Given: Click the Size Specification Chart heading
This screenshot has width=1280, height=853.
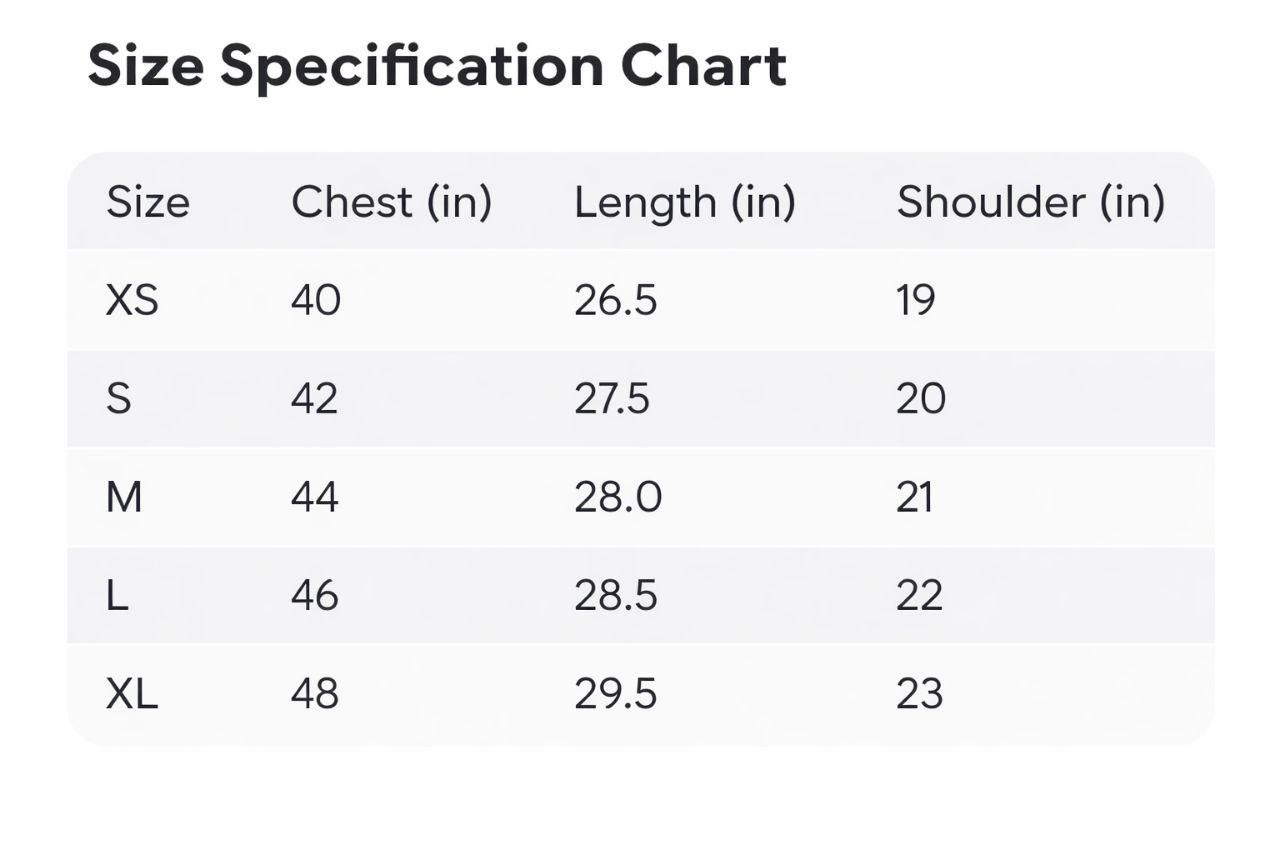Looking at the screenshot, I should 437,66.
